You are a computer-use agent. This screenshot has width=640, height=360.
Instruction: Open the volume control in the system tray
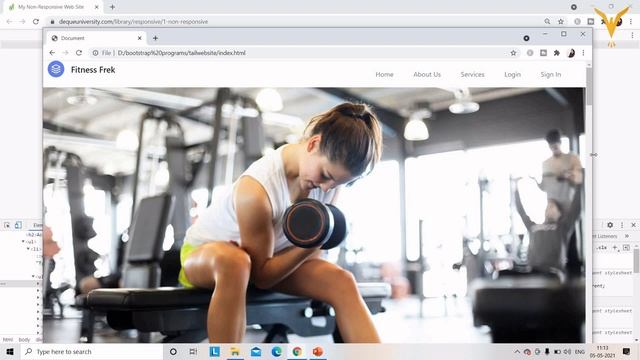pos(567,351)
